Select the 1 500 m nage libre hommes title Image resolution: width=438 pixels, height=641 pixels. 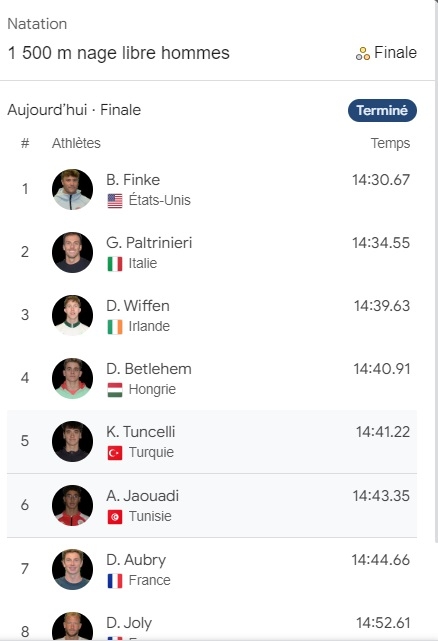[x=119, y=53]
